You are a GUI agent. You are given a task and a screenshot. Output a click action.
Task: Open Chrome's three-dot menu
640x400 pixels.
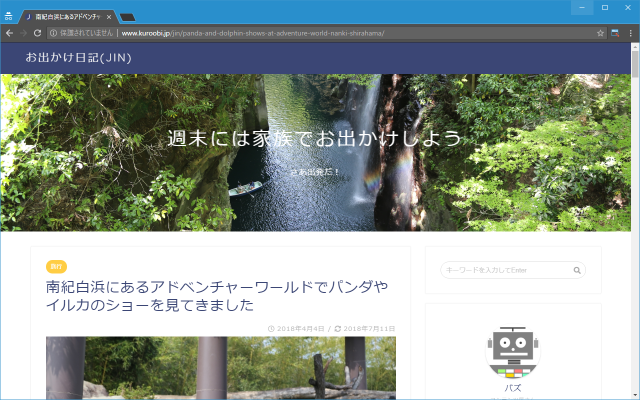tap(631, 33)
